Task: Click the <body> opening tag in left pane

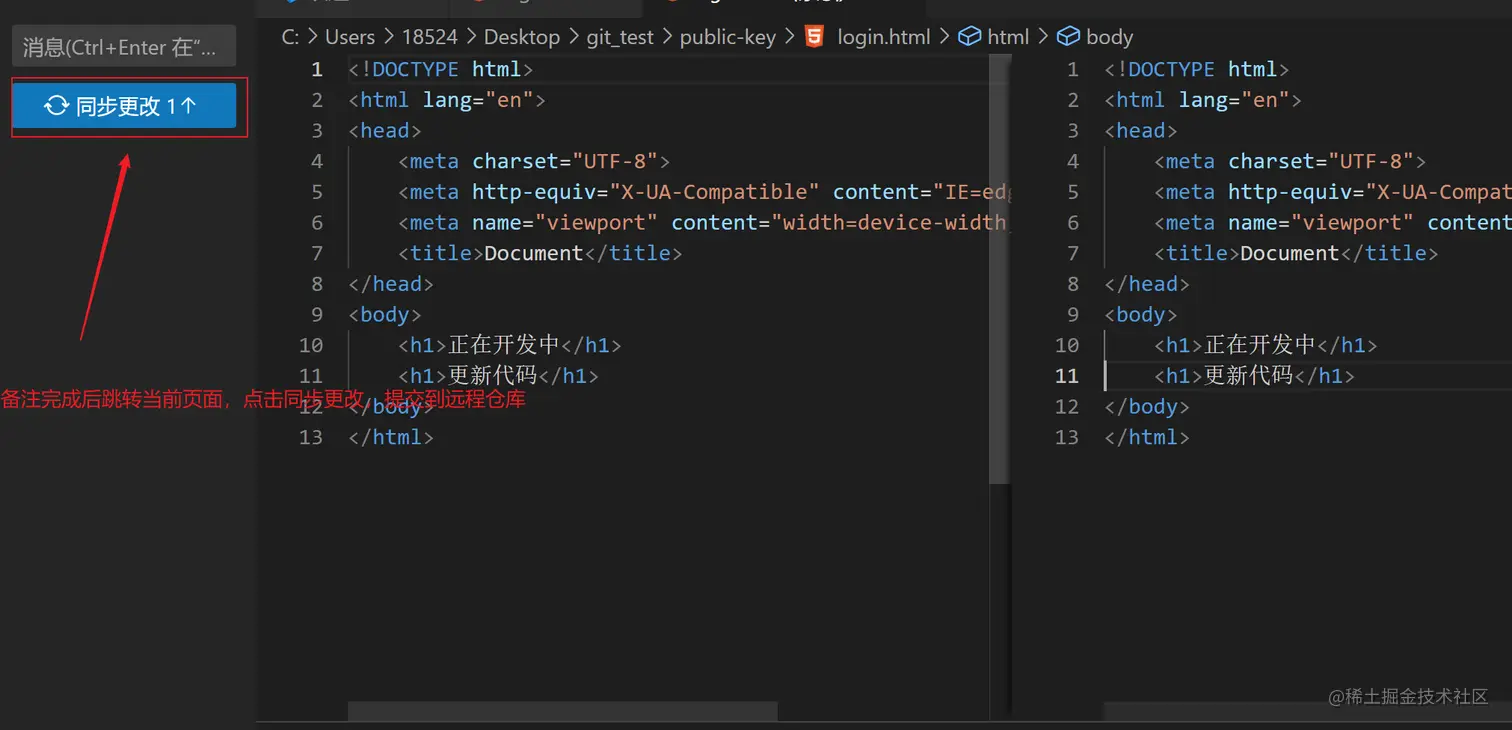Action: 385,315
